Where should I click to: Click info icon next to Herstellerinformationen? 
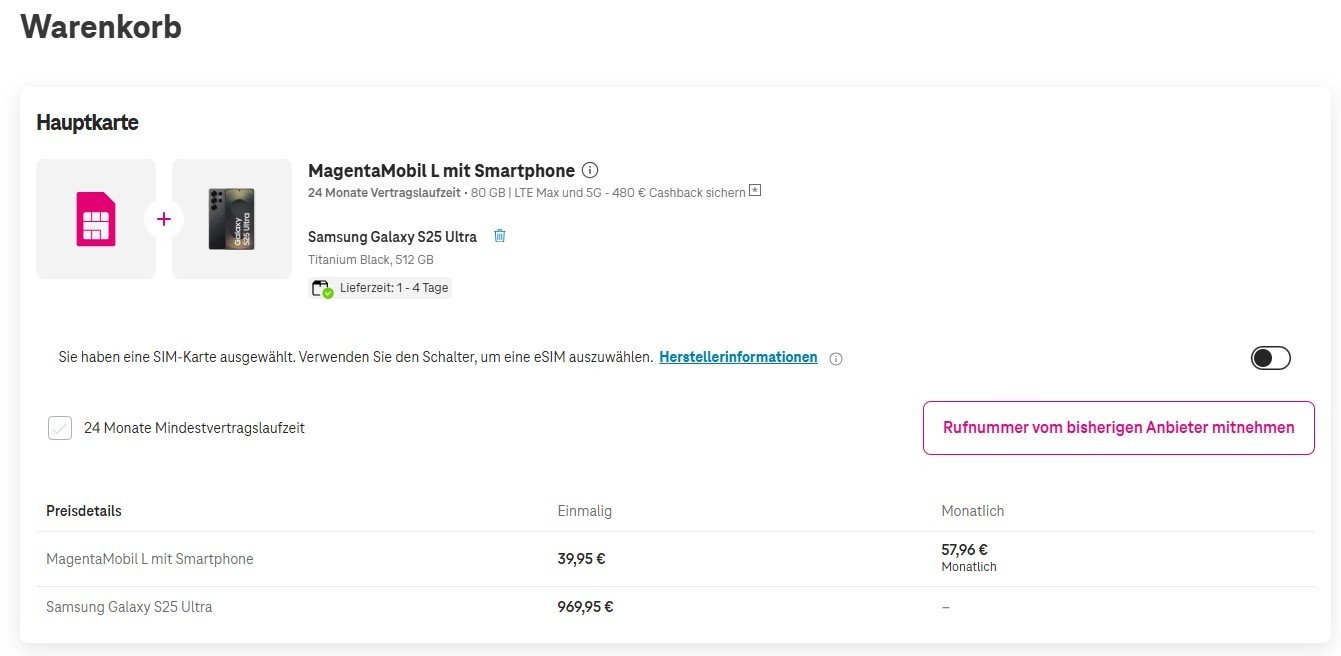836,359
